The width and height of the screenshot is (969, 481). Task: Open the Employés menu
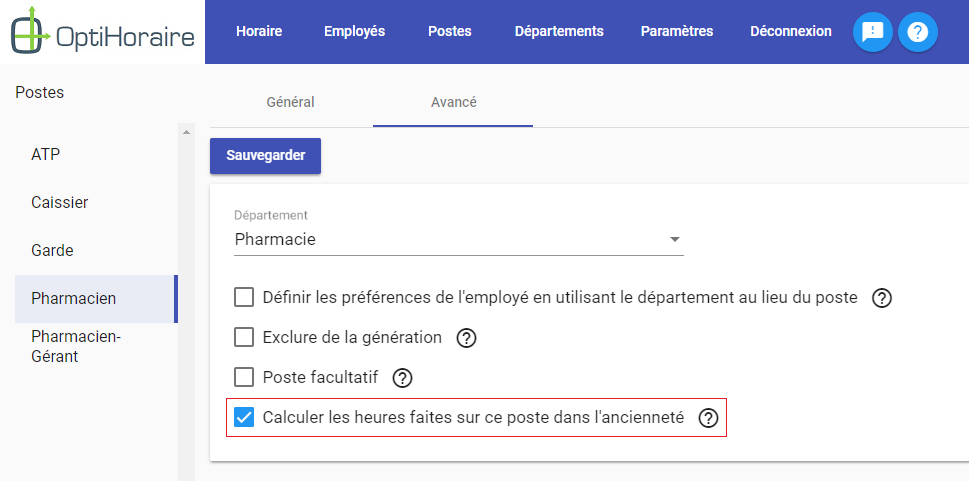(355, 32)
